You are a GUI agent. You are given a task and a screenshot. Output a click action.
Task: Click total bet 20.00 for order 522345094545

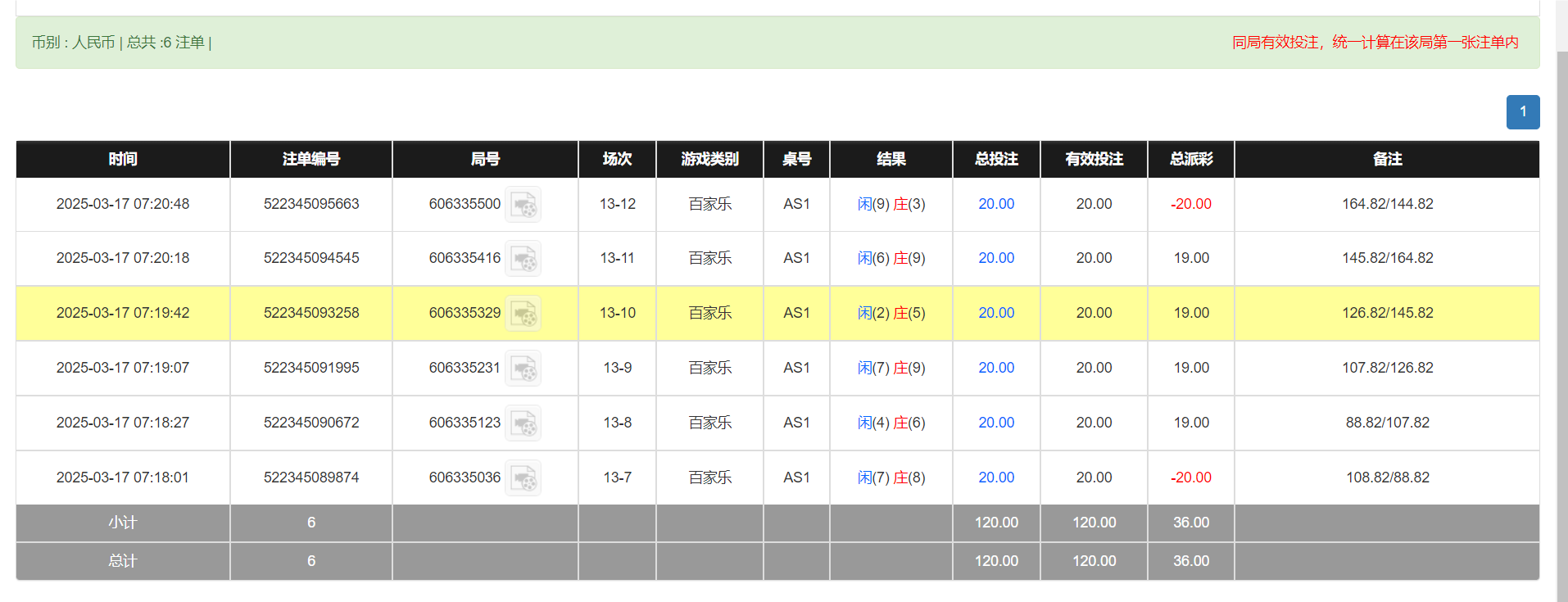[995, 258]
